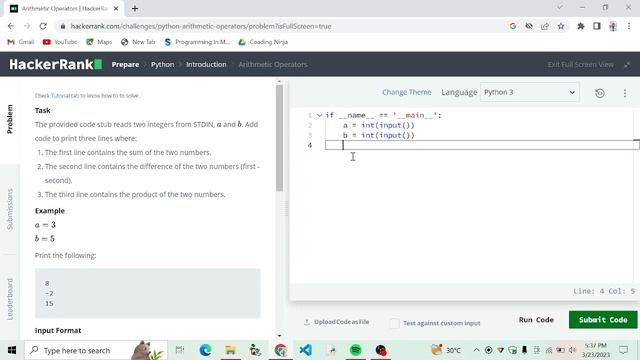This screenshot has width=640, height=360.
Task: Open Microsoft Edge from taskbar
Action: (205, 350)
